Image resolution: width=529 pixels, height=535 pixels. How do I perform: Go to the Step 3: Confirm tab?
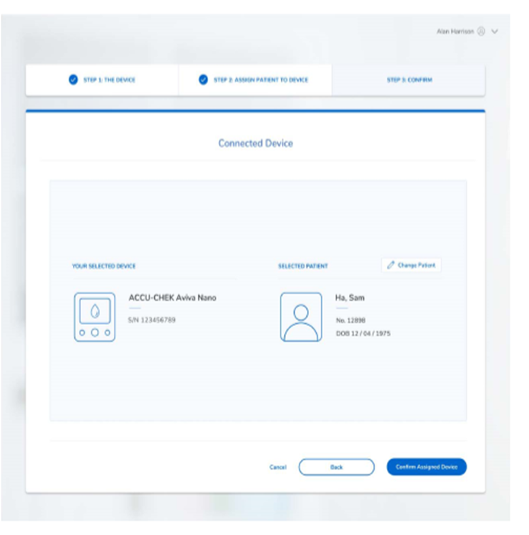[x=409, y=80]
